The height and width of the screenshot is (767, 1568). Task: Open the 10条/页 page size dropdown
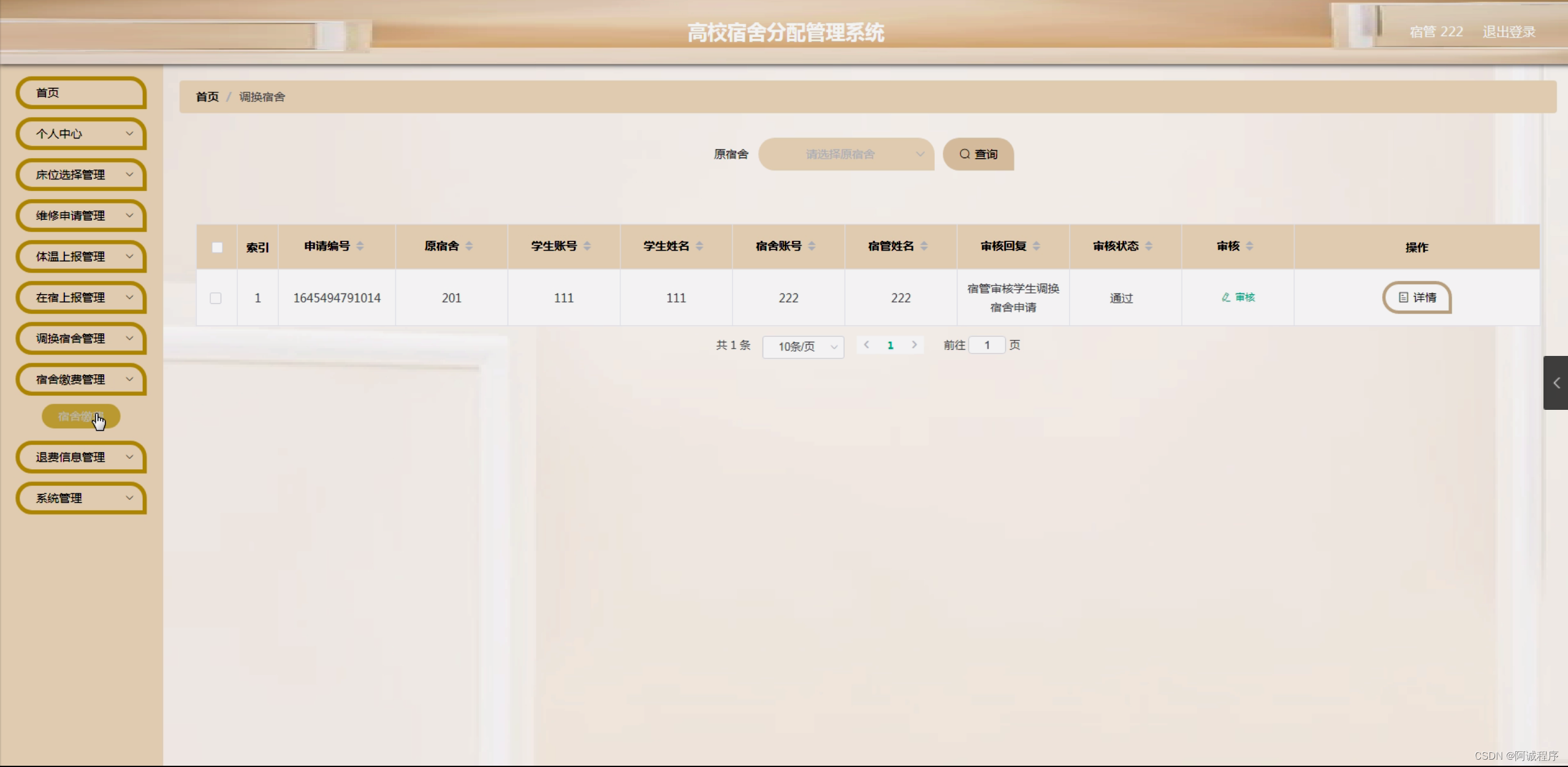pyautogui.click(x=803, y=347)
